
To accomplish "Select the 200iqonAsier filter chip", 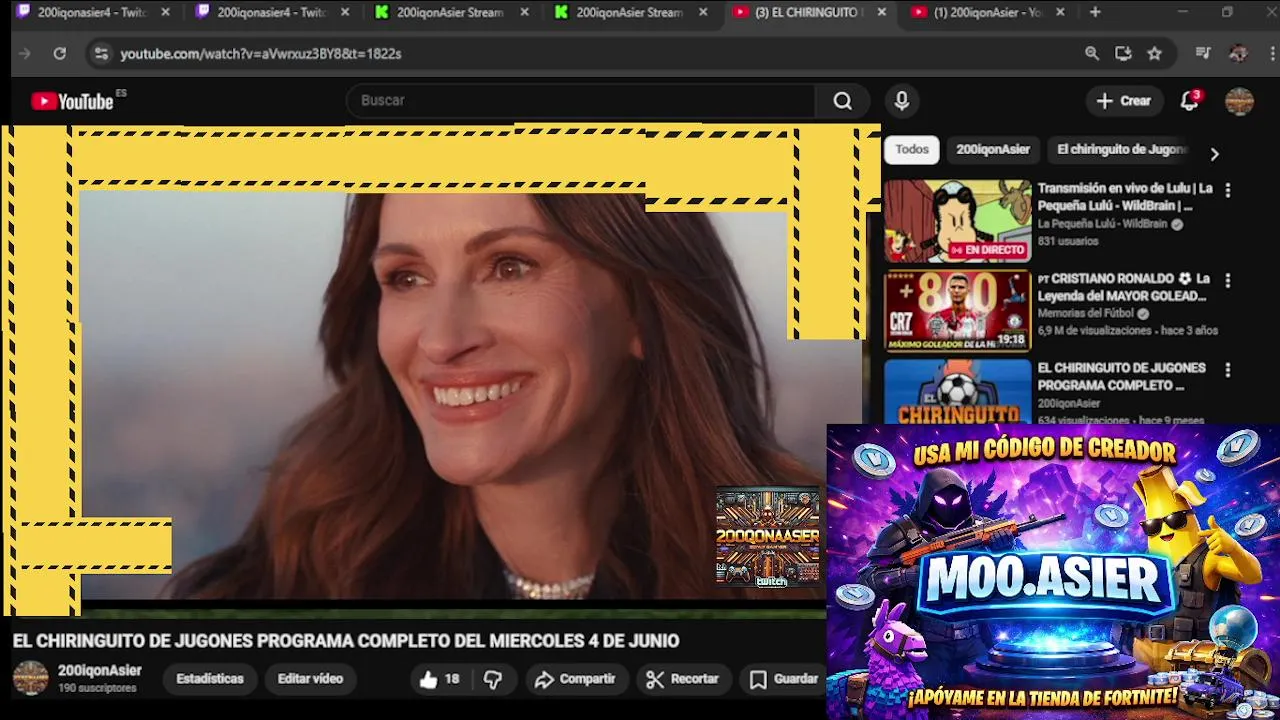I will pyautogui.click(x=992, y=149).
